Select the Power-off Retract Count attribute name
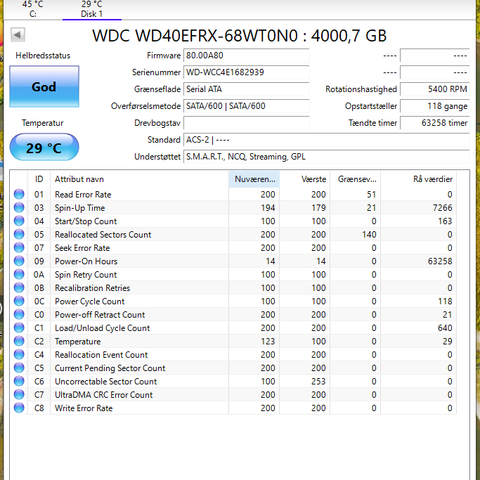The image size is (480, 480). click(x=100, y=315)
